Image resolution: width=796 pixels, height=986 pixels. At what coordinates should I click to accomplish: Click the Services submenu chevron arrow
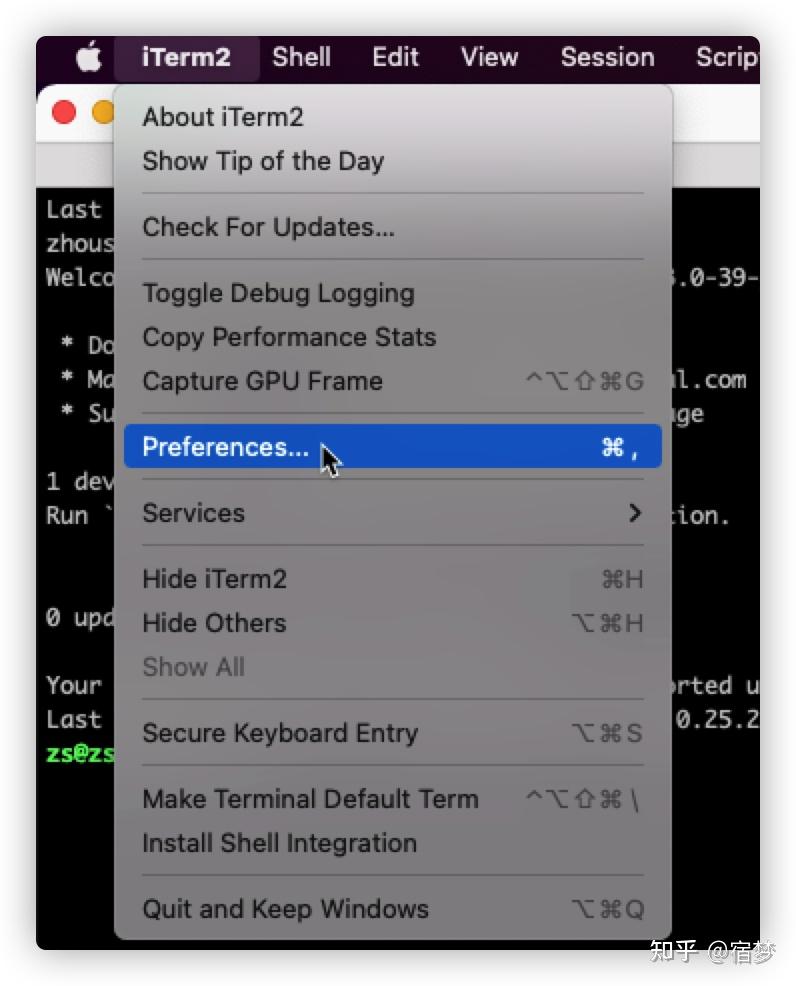635,513
